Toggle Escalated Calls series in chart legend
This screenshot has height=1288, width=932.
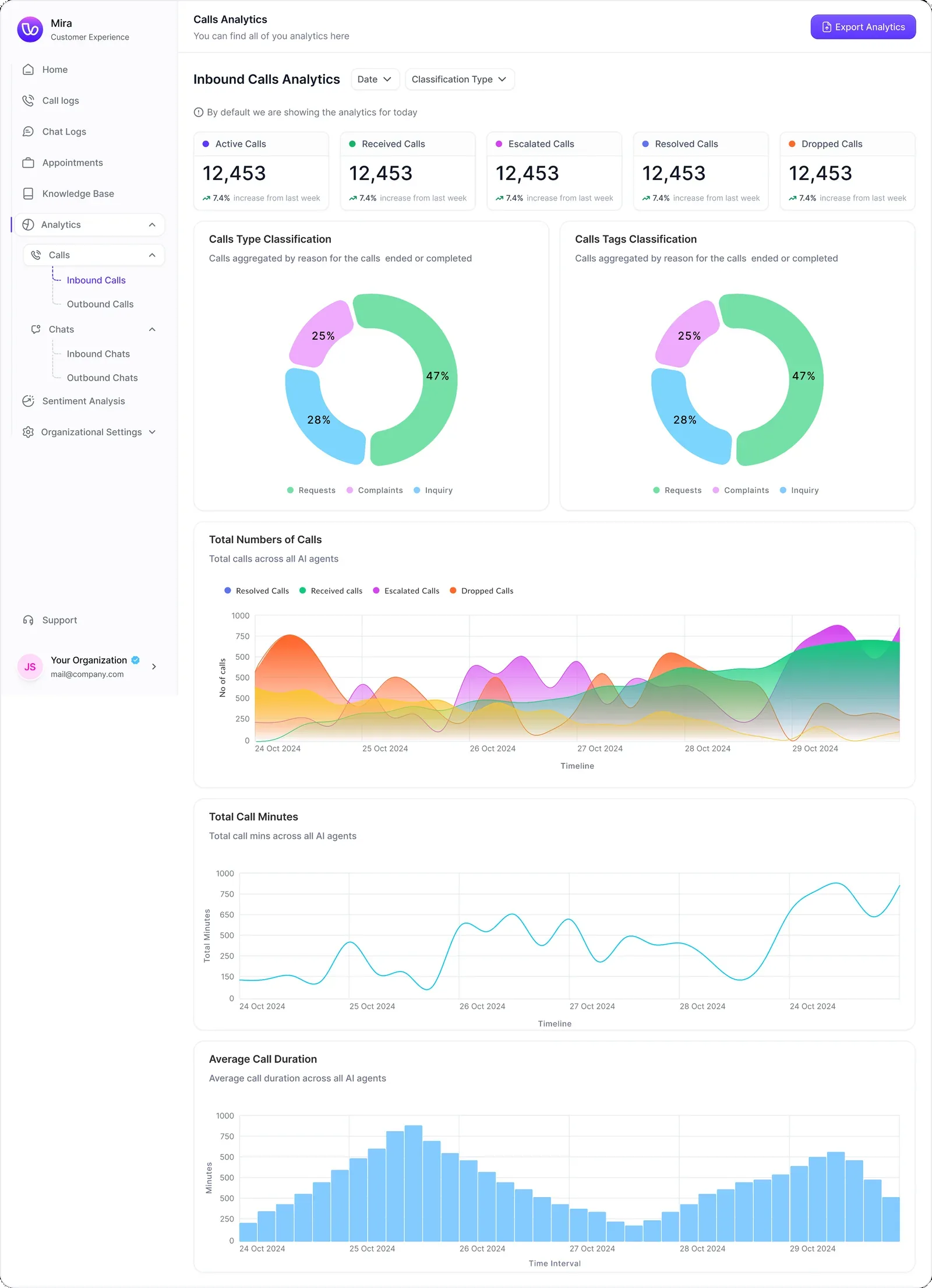point(406,591)
